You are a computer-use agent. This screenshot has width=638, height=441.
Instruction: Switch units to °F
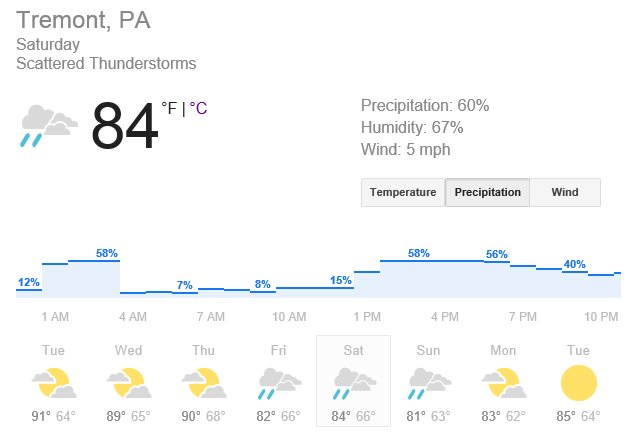pyautogui.click(x=169, y=108)
